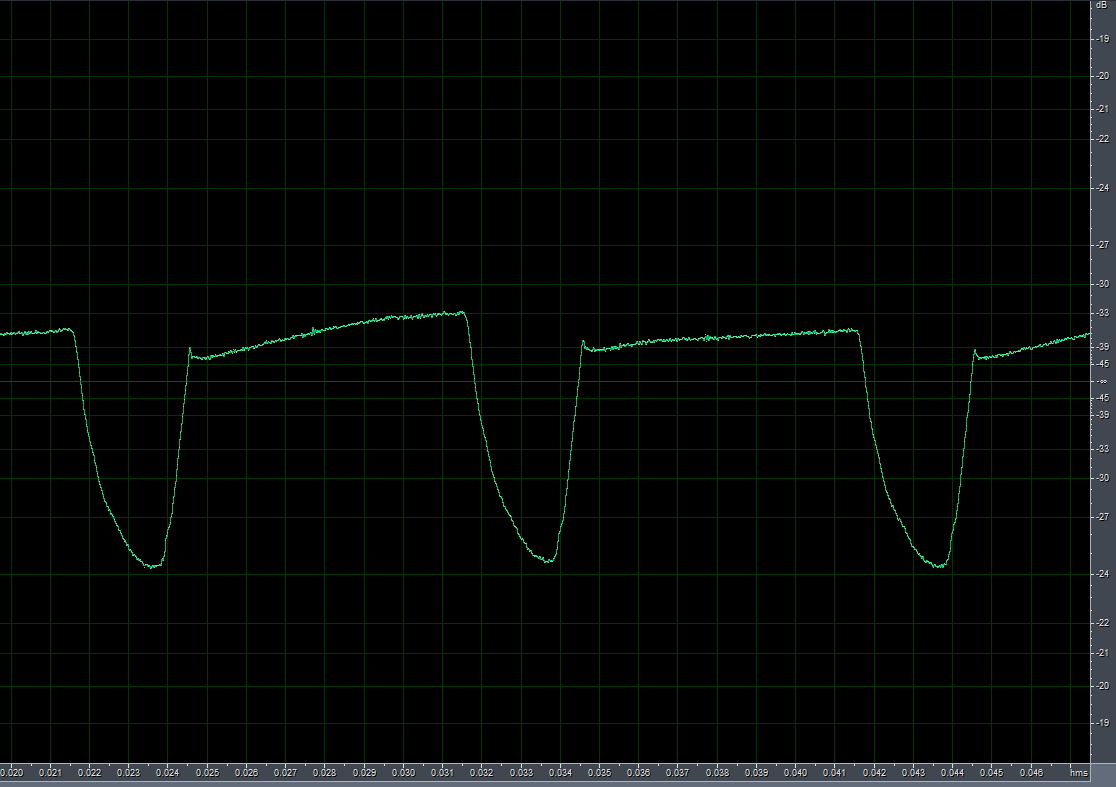
Task: Click the infinity center label on dB scale
Action: [x=1102, y=381]
